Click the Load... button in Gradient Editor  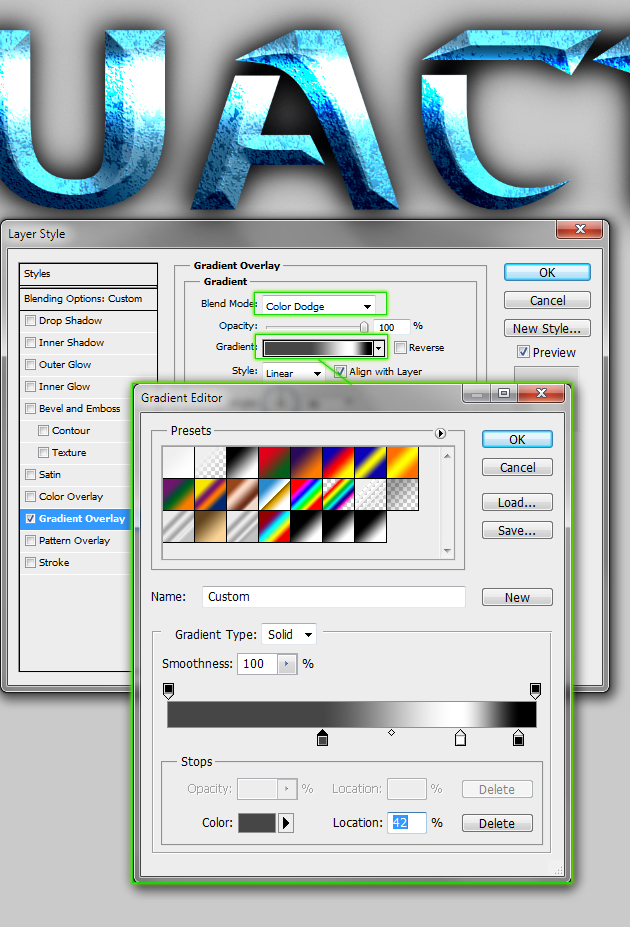517,503
